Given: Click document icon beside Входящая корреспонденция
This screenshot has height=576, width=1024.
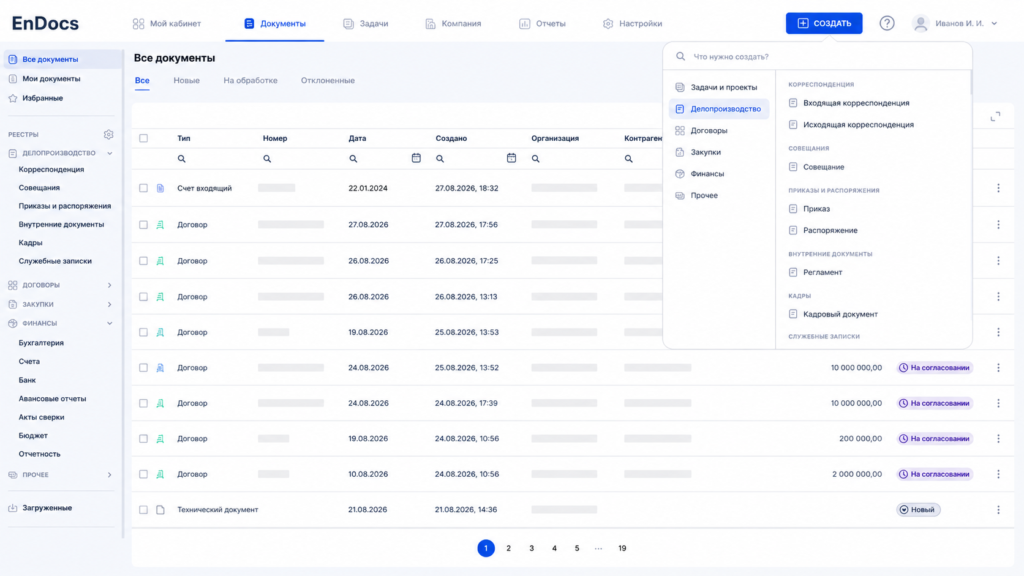Looking at the screenshot, I should [x=793, y=103].
